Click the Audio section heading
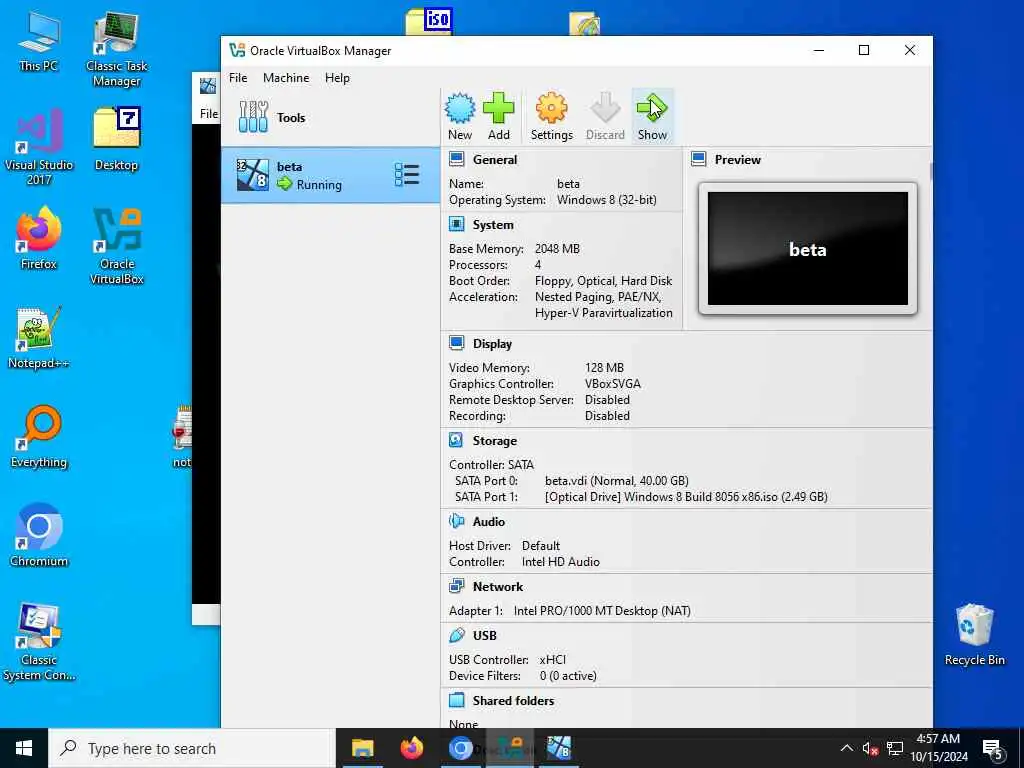 (488, 521)
